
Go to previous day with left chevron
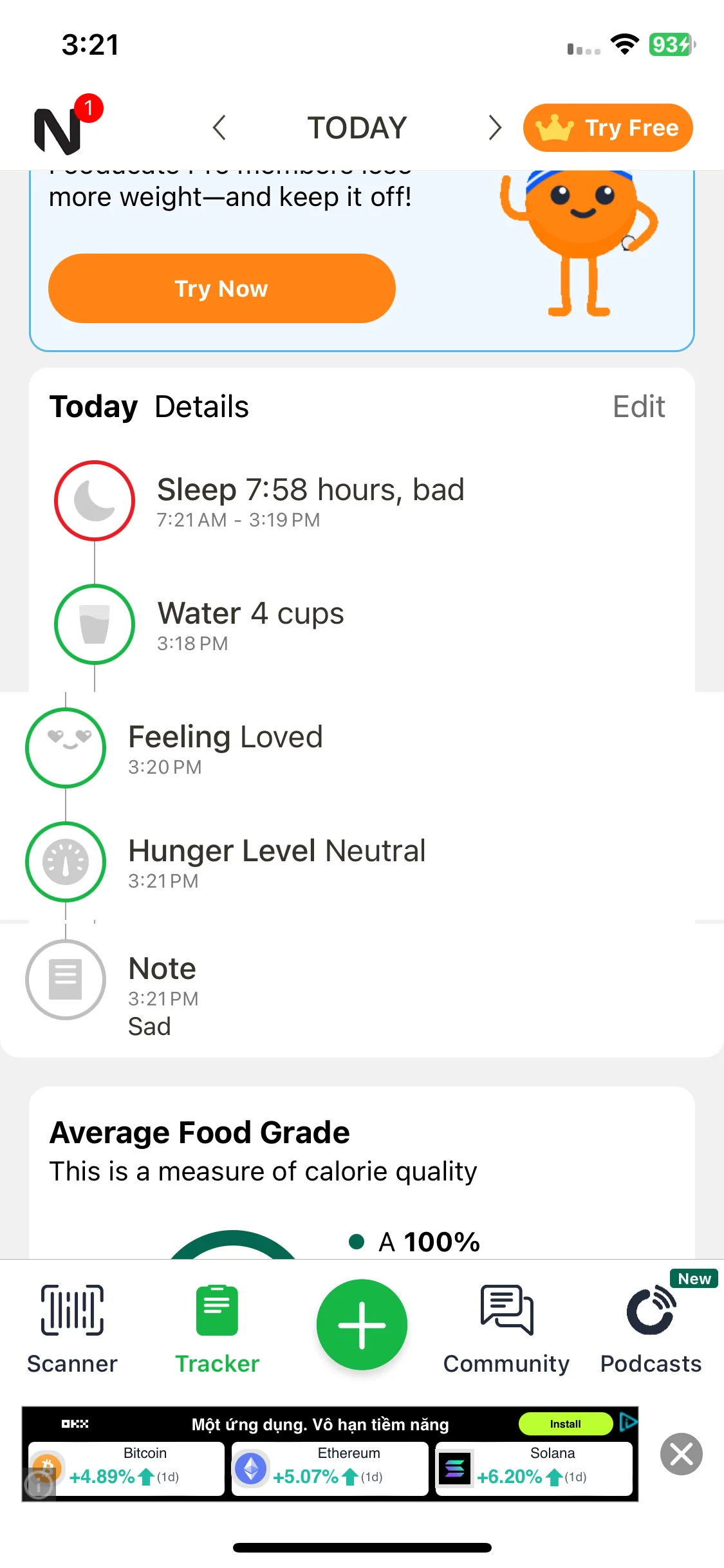tap(219, 127)
